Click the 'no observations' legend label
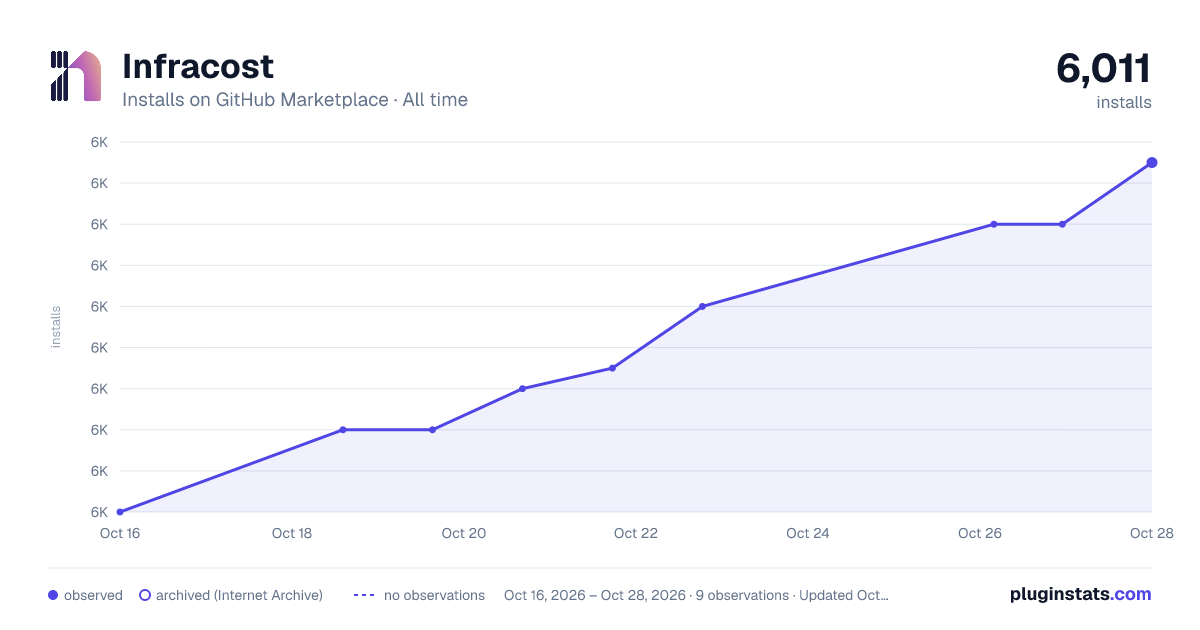Image resolution: width=1200 pixels, height=630 pixels. [434, 595]
